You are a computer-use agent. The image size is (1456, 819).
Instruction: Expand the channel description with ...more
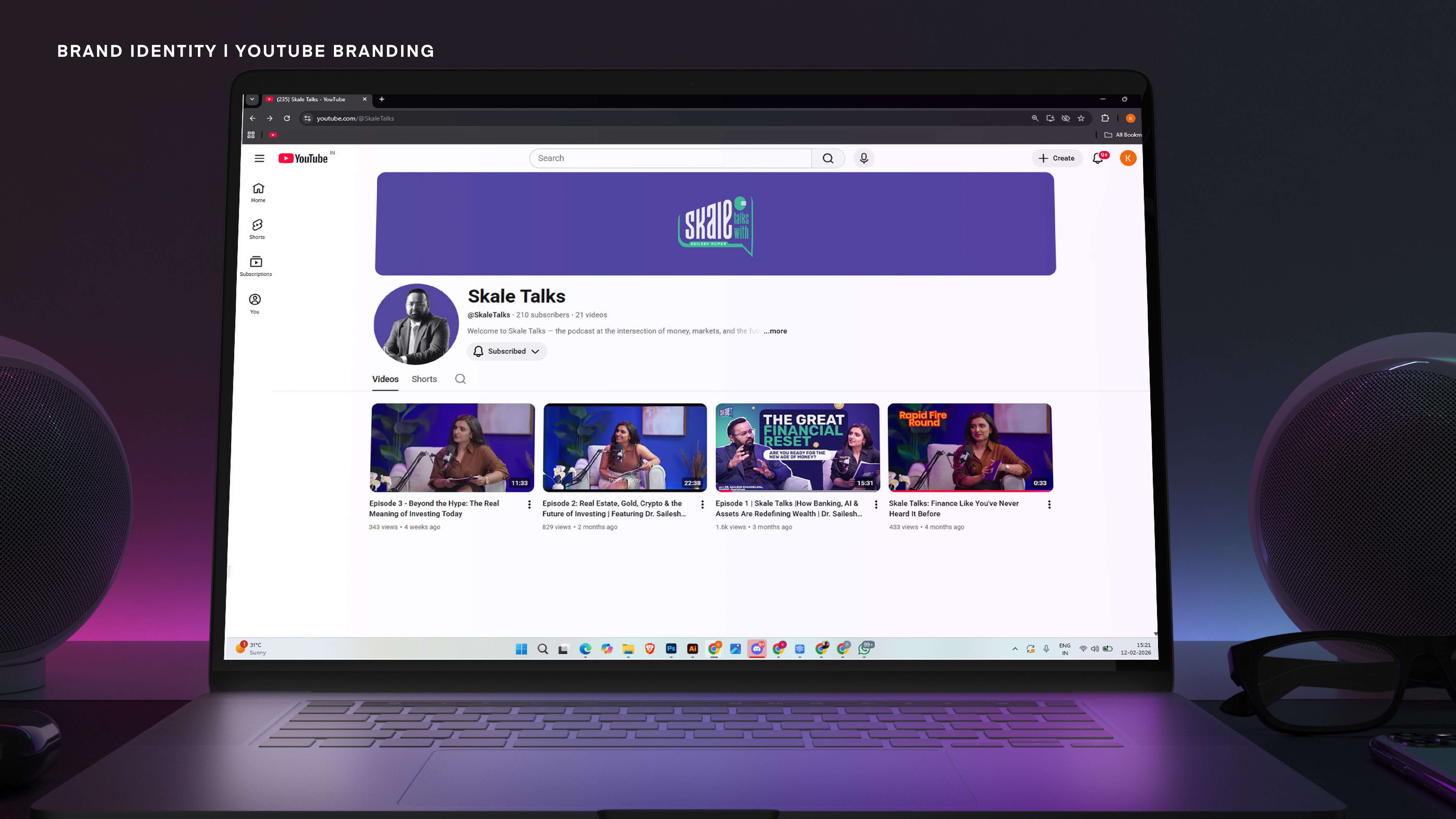click(x=775, y=331)
